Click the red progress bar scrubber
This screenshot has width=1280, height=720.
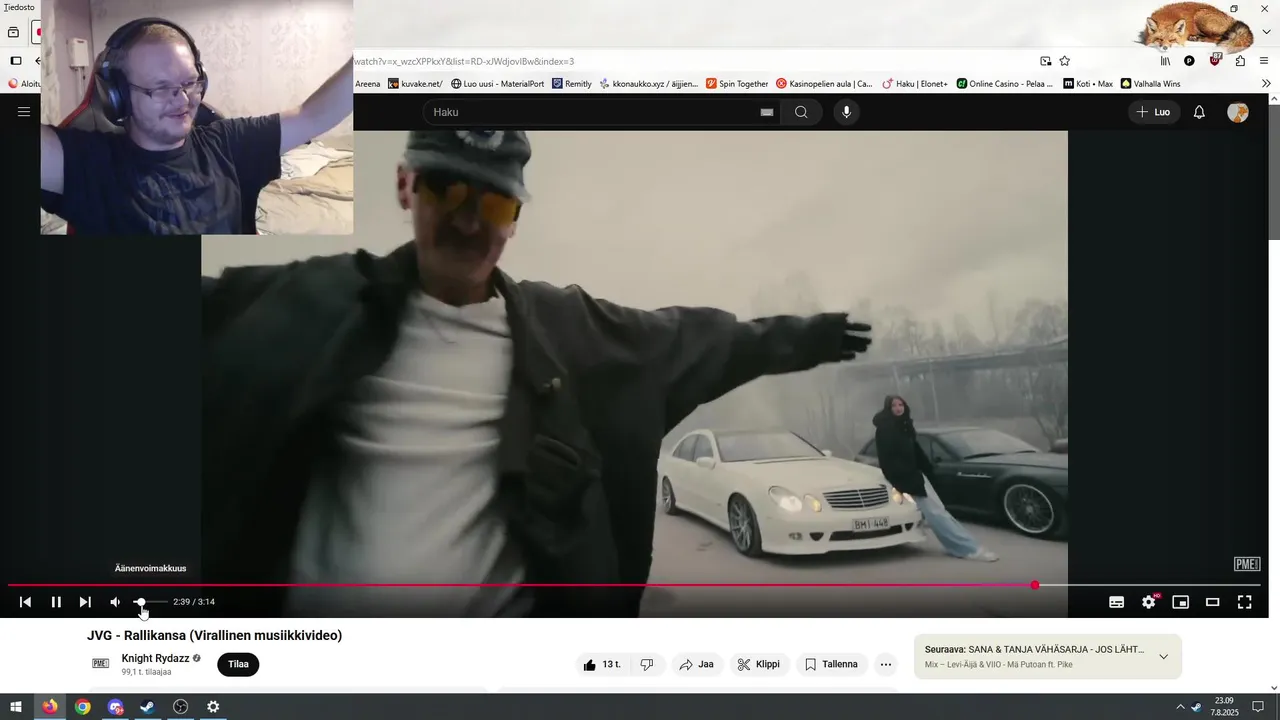(1035, 585)
